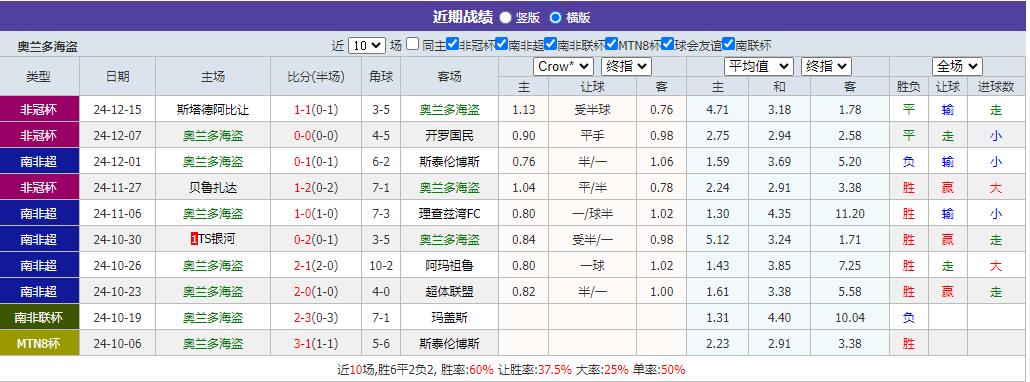Open away team 开罗国民

[x=449, y=136]
